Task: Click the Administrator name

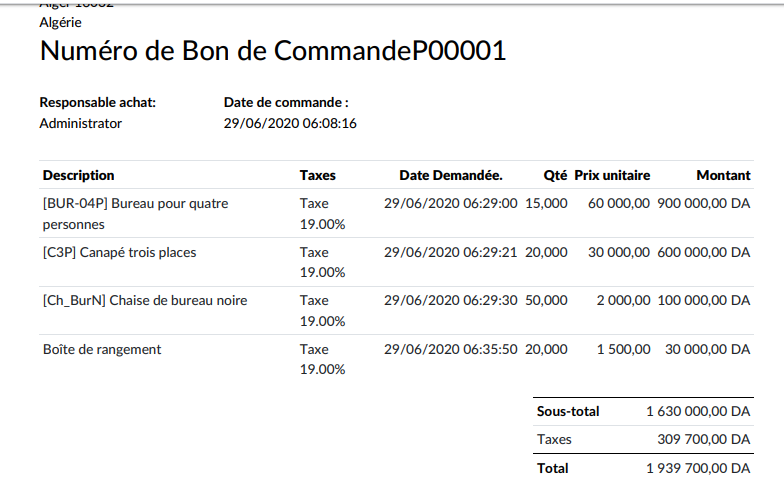Action: 81,123
